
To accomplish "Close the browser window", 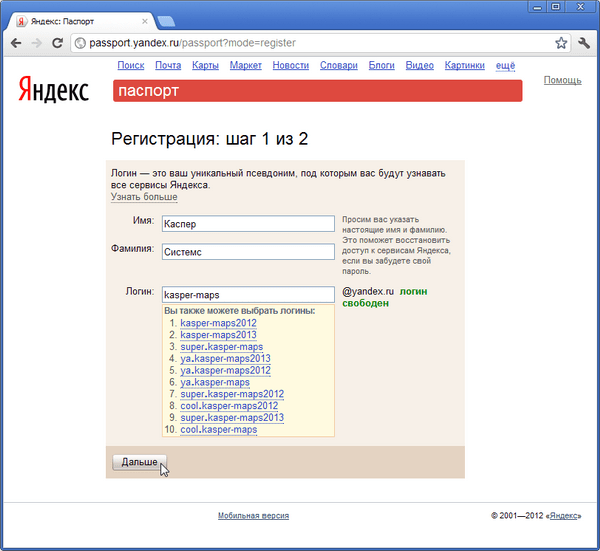I will click(x=580, y=7).
